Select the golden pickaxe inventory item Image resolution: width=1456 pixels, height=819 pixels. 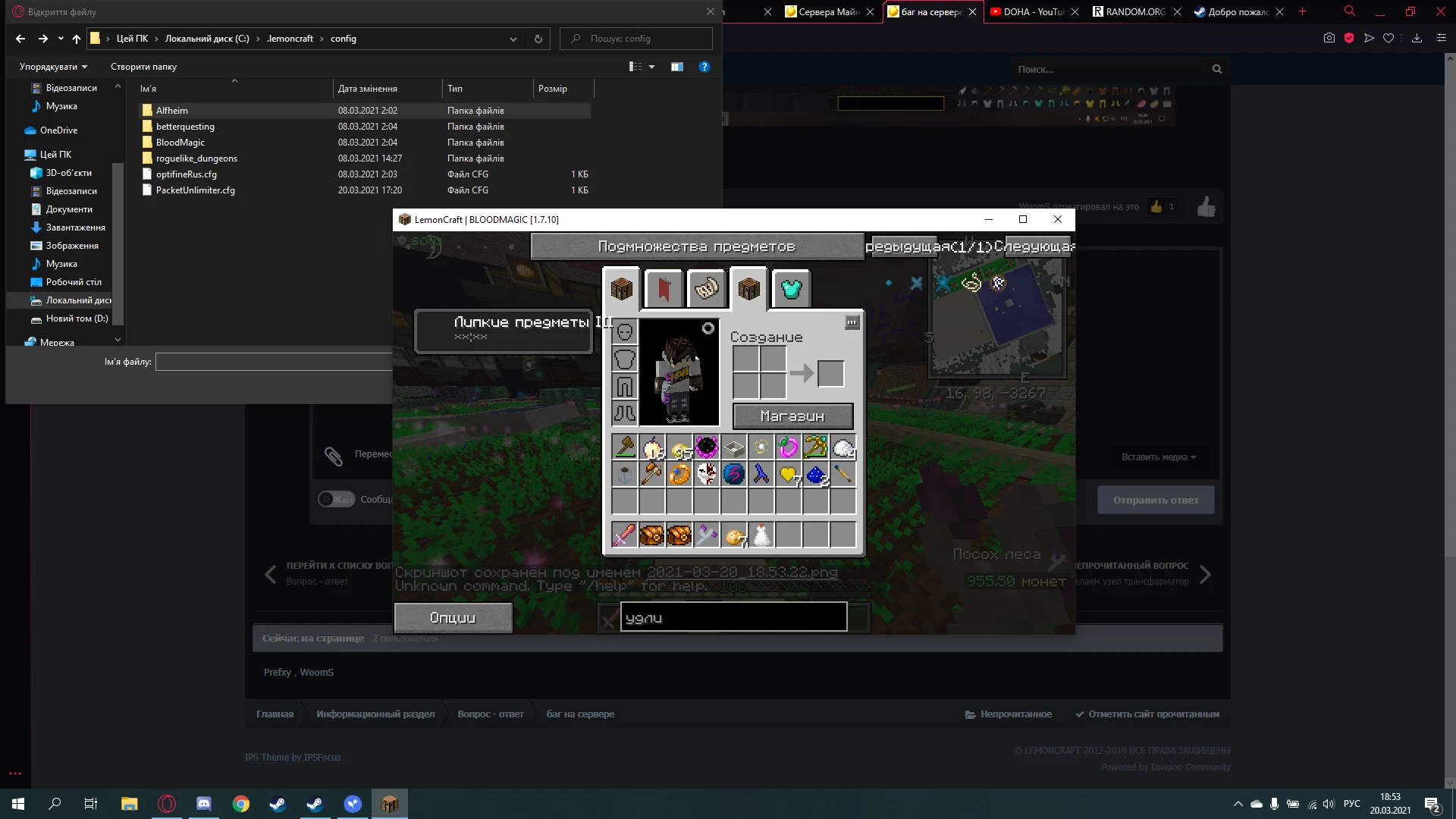point(815,447)
